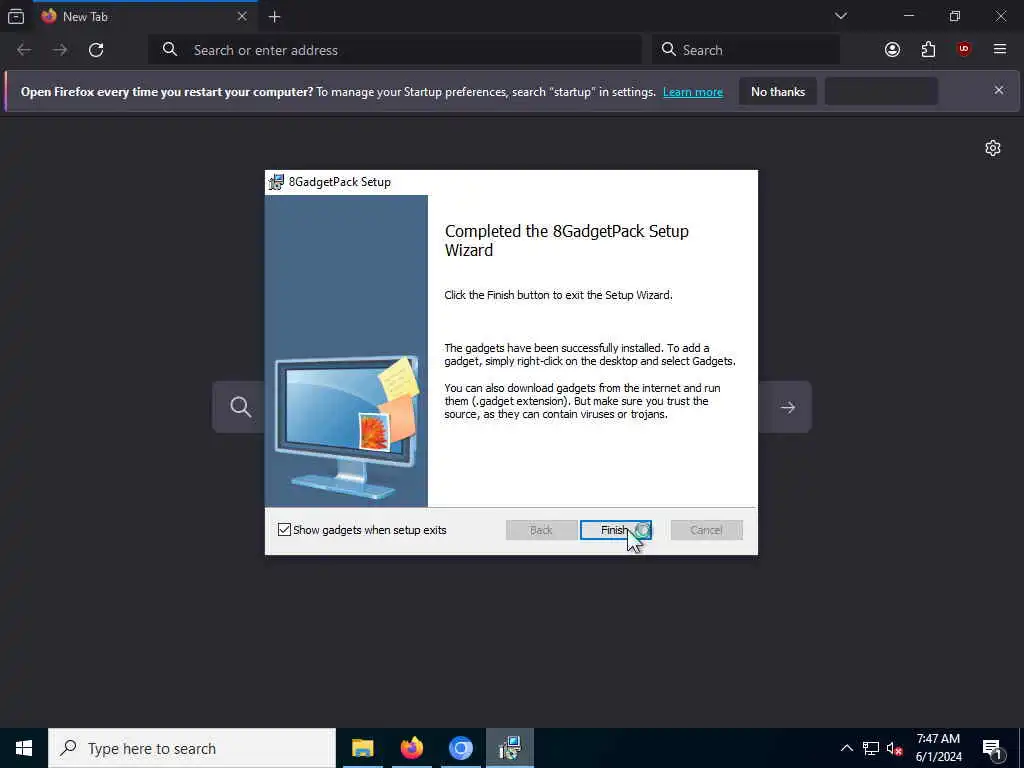1024x768 pixels.
Task: Open the Windows Start menu
Action: [24, 748]
